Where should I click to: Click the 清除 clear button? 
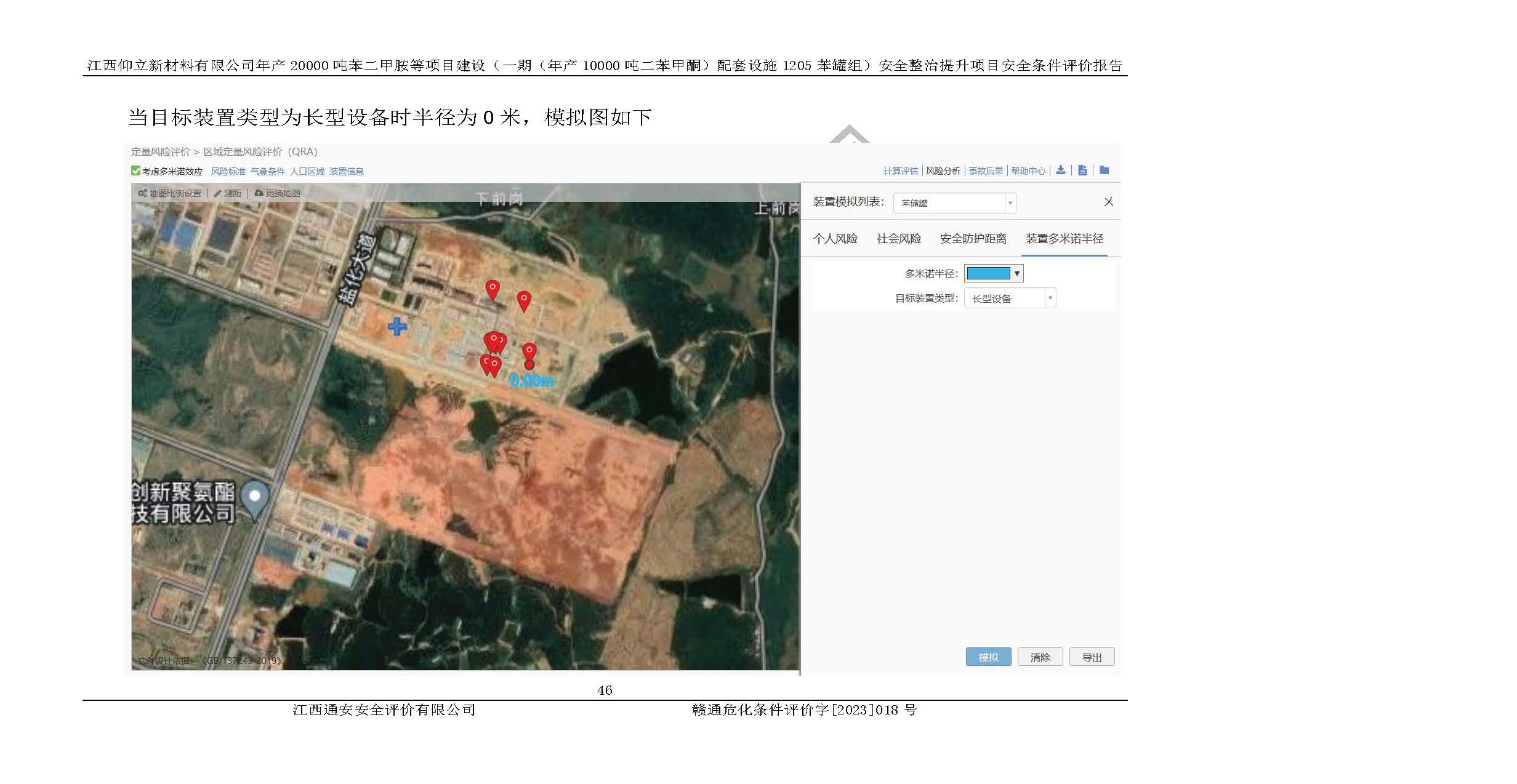point(1040,657)
